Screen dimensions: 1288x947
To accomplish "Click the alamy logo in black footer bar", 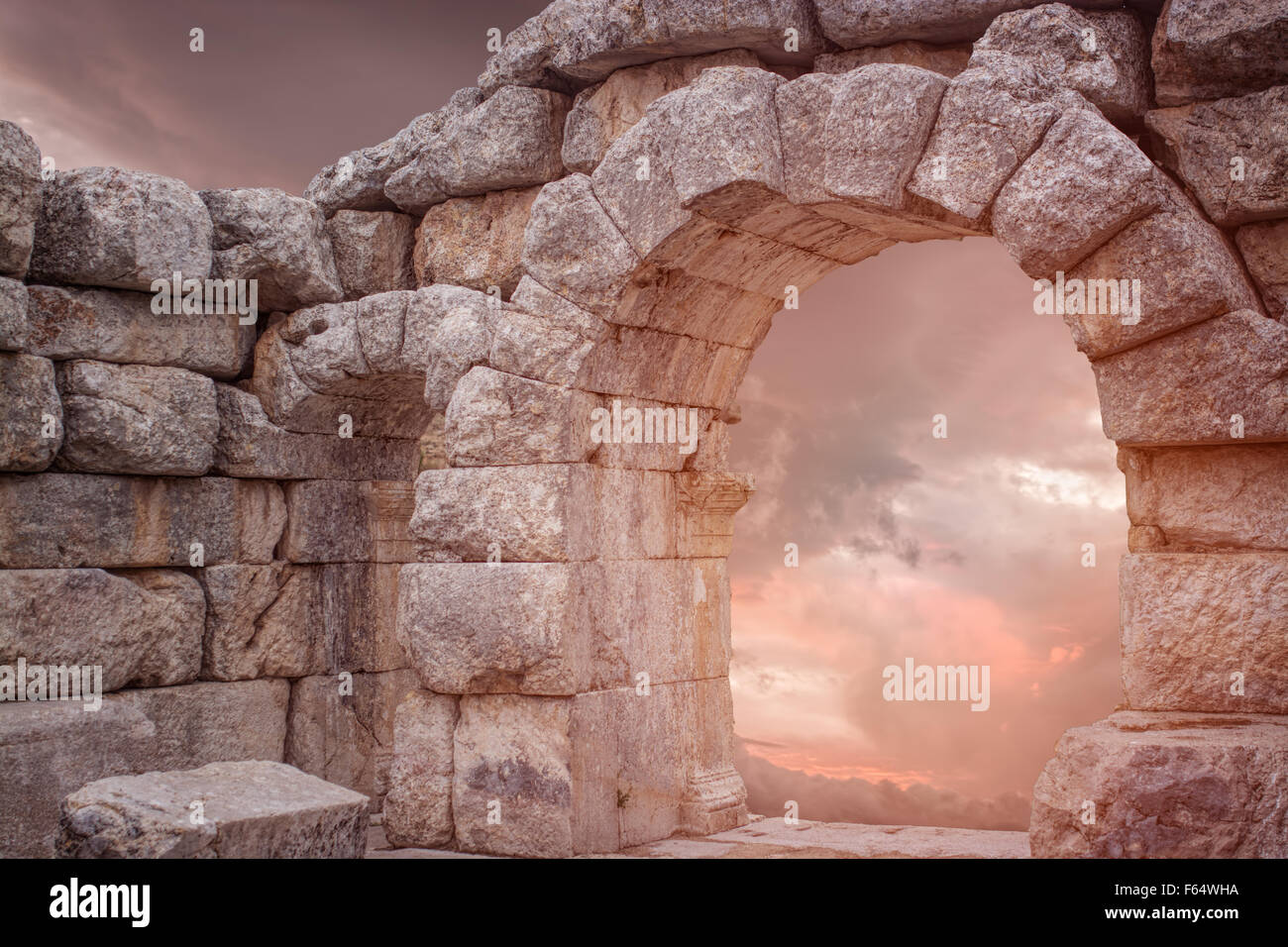I will 100,902.
